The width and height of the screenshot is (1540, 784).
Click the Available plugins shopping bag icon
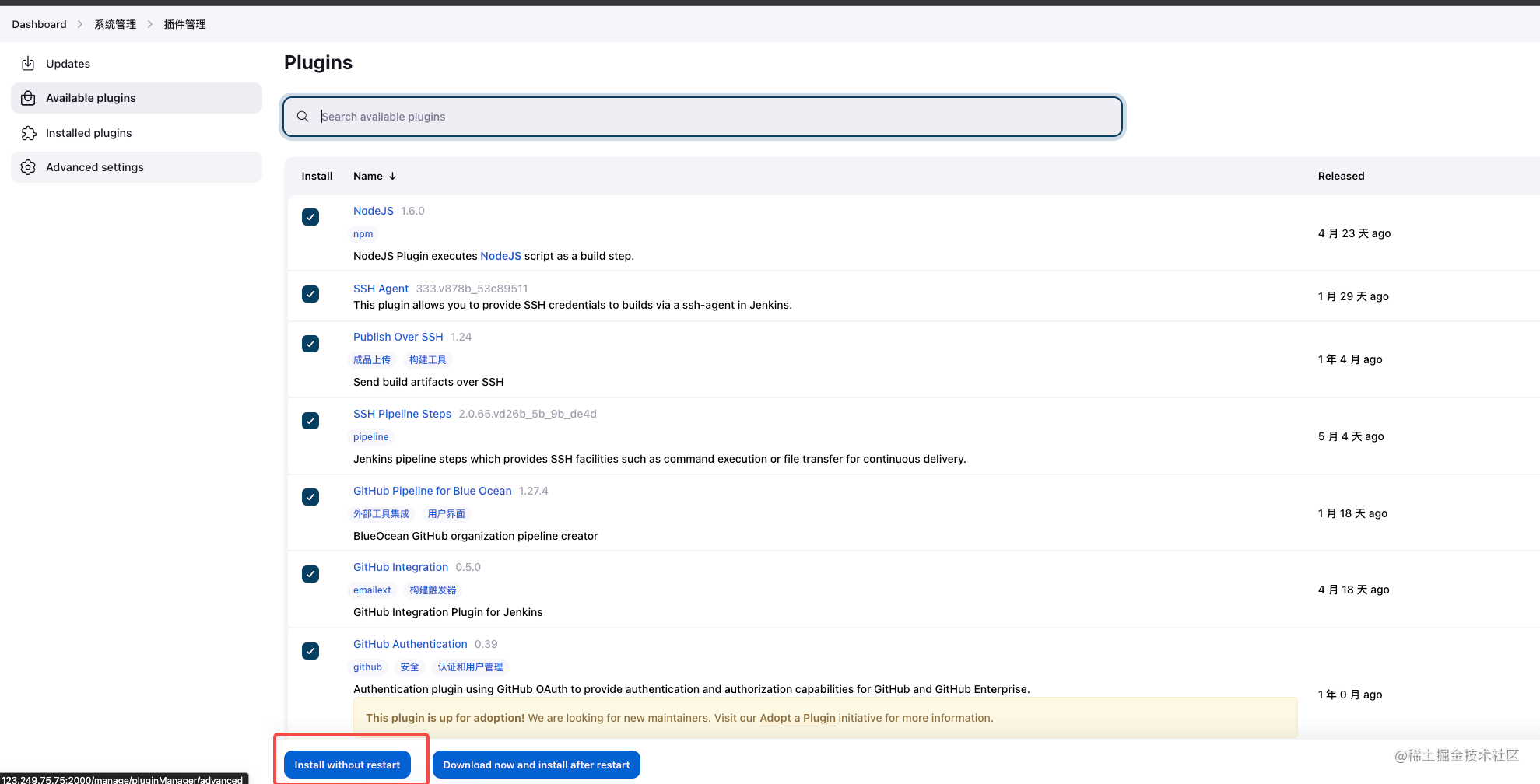pos(28,98)
